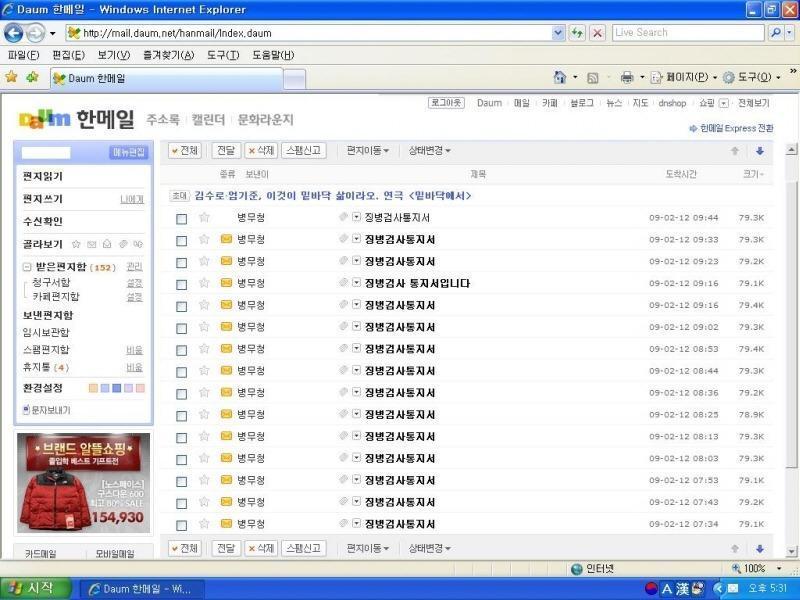Click the browser Forward arrow button

coord(36,33)
